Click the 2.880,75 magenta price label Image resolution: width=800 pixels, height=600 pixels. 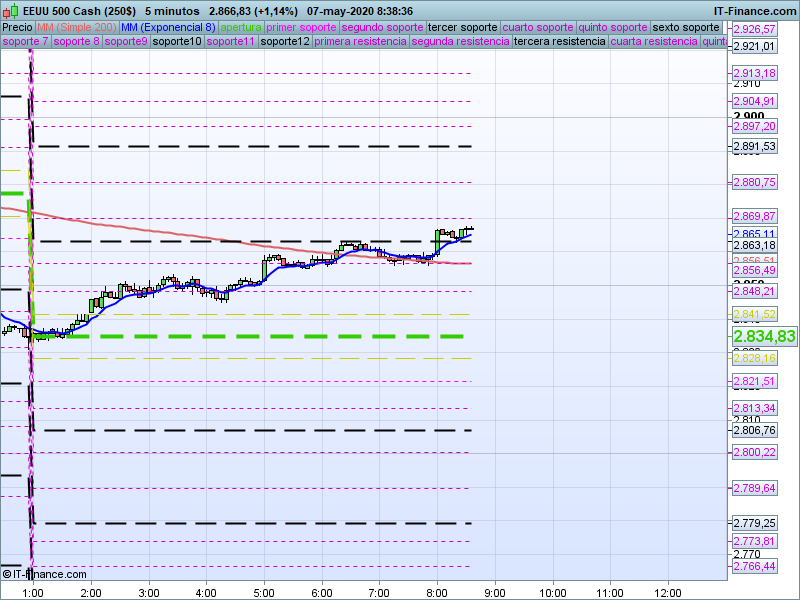[x=754, y=182]
